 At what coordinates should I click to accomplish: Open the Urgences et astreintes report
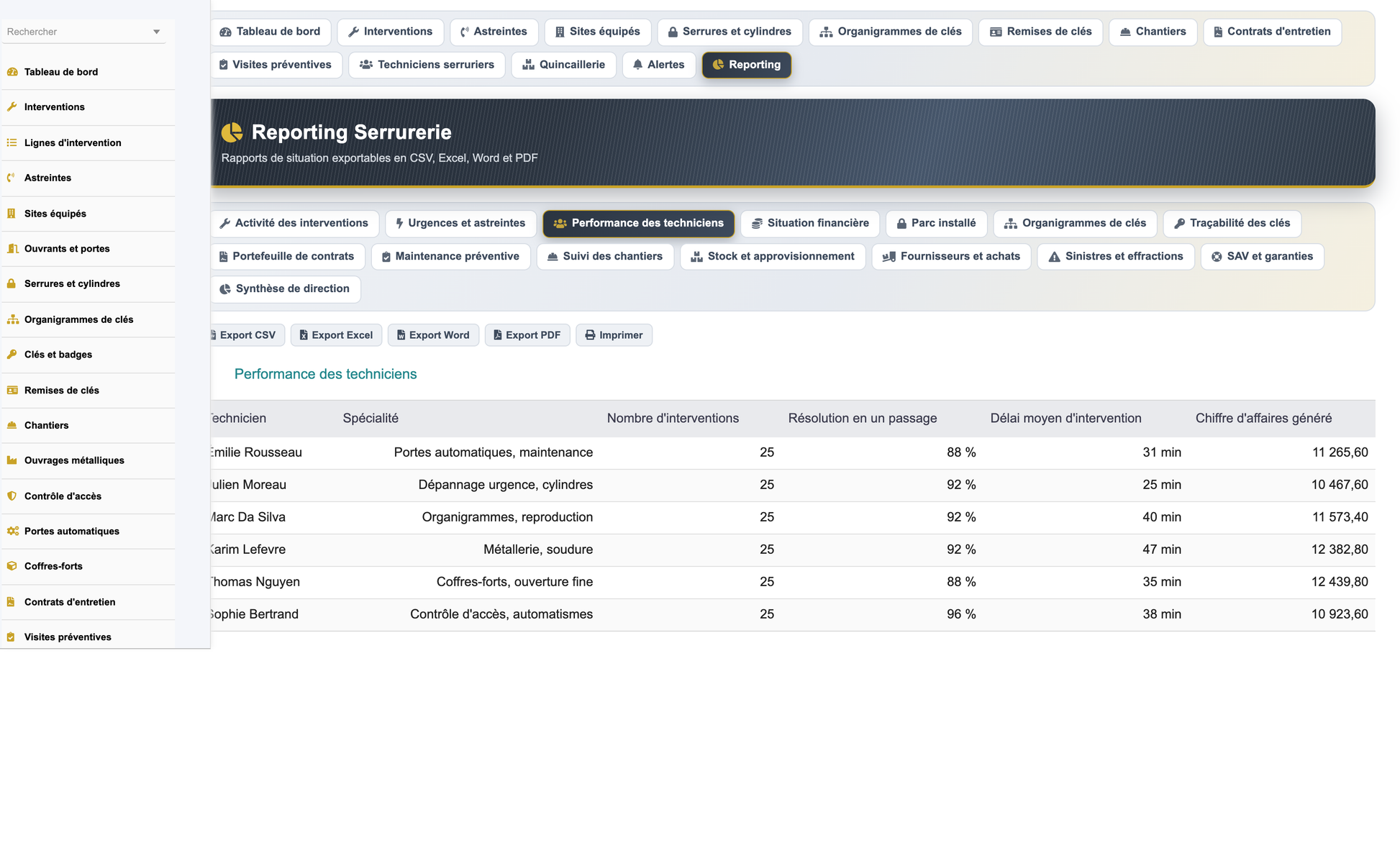coord(460,224)
